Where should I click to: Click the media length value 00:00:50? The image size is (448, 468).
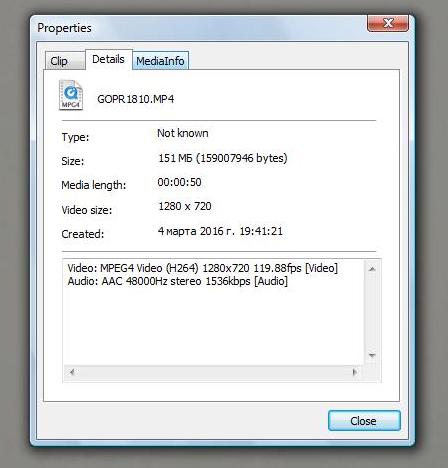179,182
